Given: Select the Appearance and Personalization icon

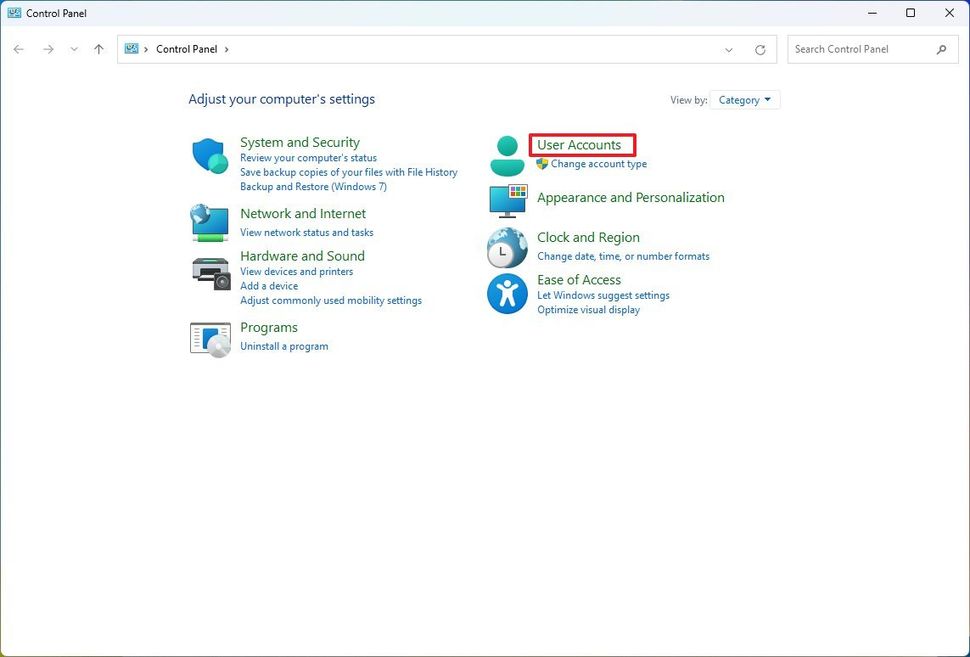Looking at the screenshot, I should [x=507, y=201].
